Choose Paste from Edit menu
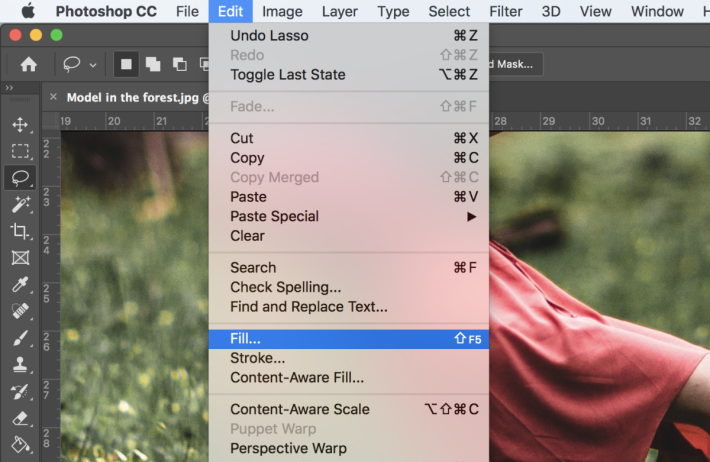 pyautogui.click(x=349, y=197)
